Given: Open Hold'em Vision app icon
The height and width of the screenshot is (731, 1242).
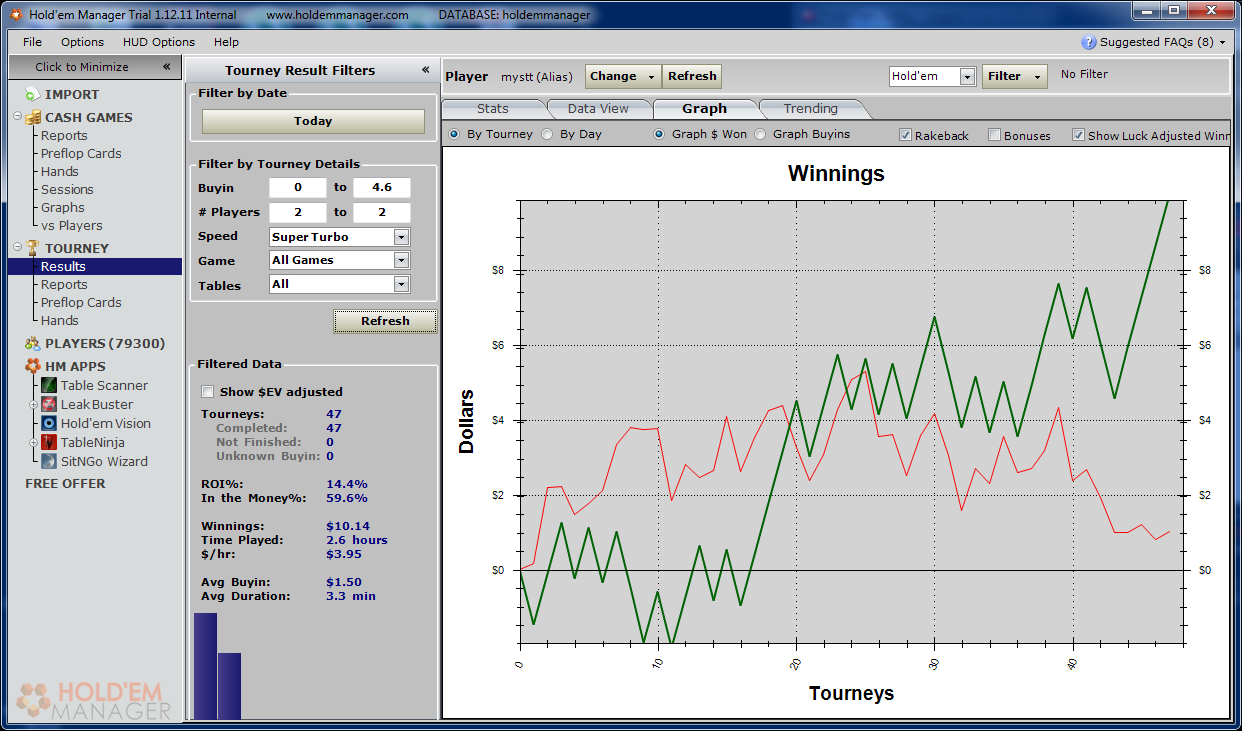Looking at the screenshot, I should pos(49,423).
